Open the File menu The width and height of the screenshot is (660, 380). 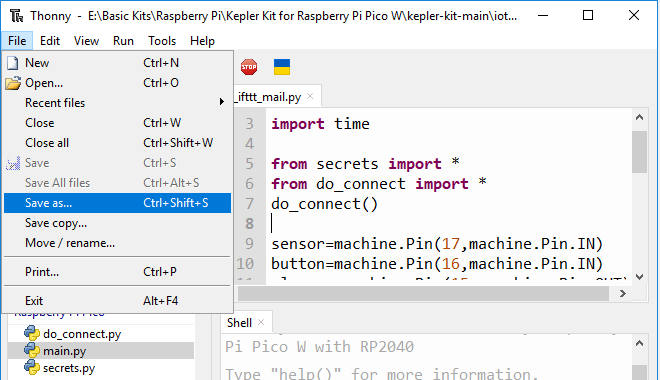click(17, 41)
